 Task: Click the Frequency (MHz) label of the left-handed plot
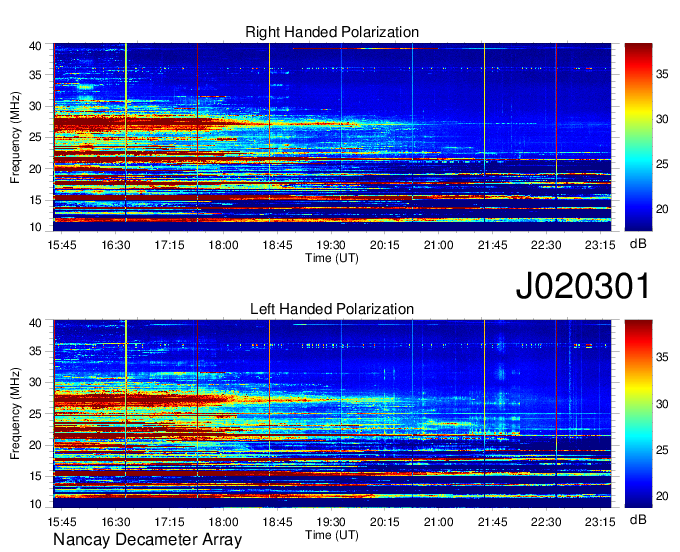tap(15, 414)
